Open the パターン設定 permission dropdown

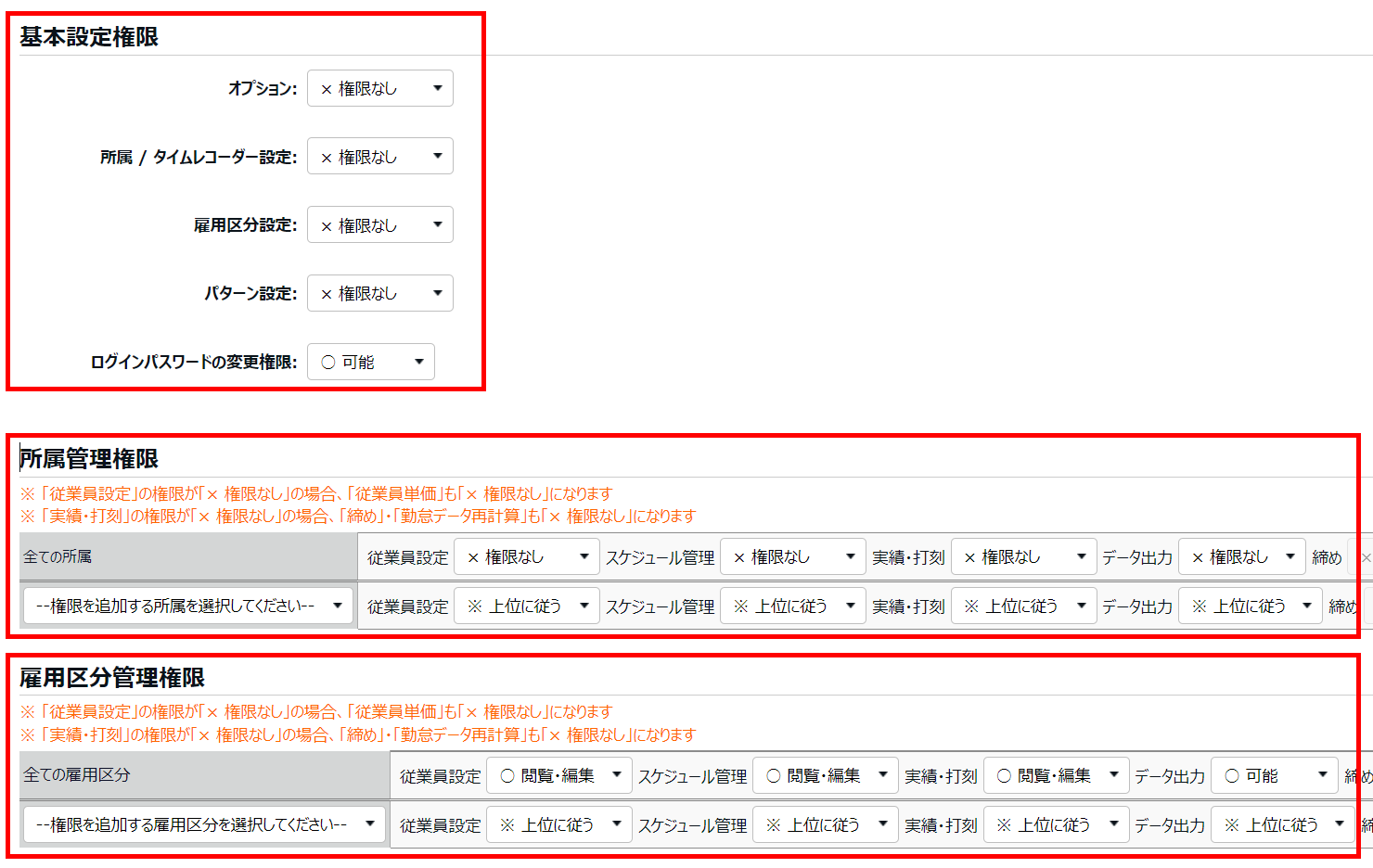(379, 294)
